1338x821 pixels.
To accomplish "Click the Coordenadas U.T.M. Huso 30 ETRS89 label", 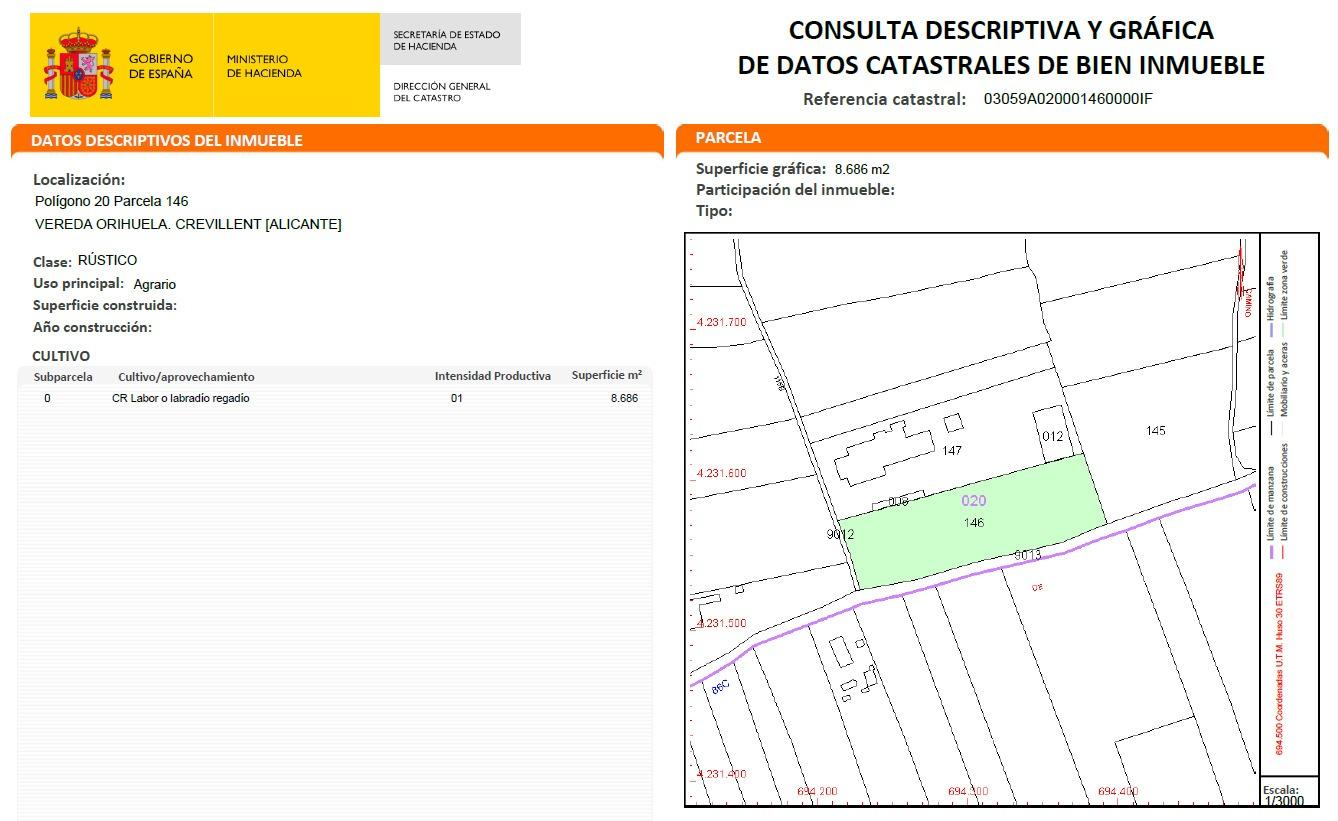I will pos(1279,664).
